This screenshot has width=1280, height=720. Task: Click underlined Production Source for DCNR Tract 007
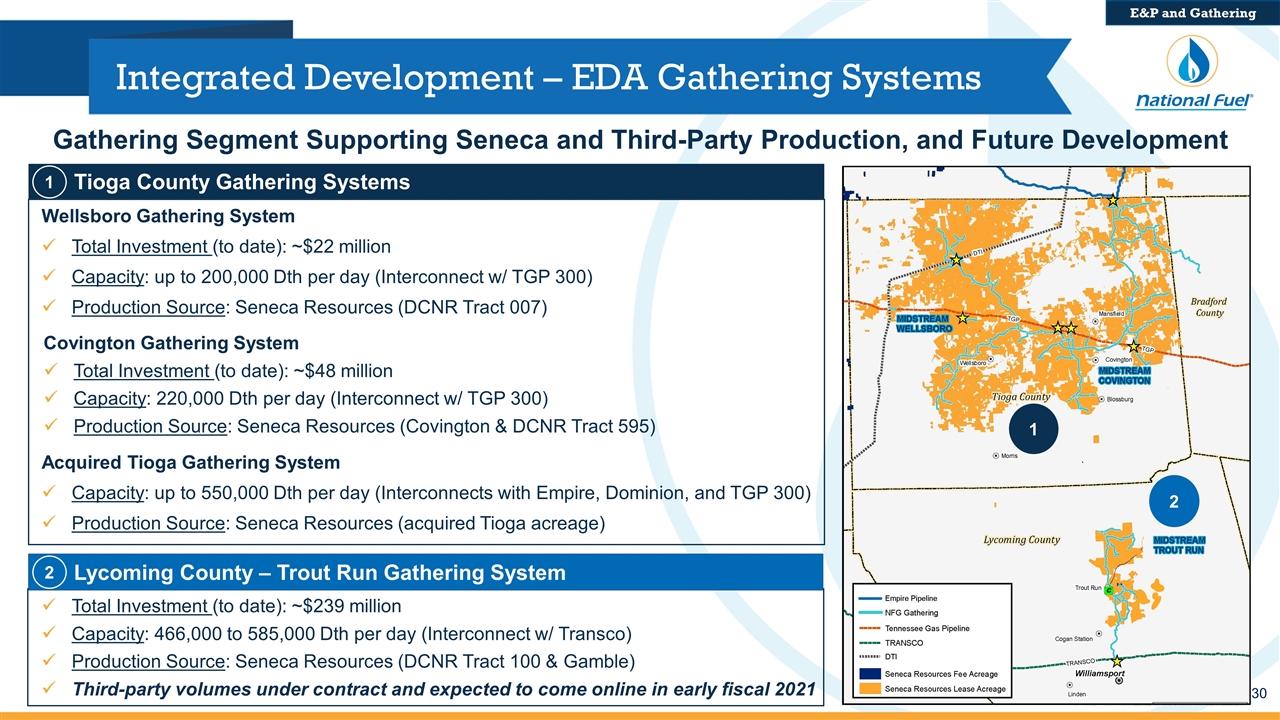(149, 307)
